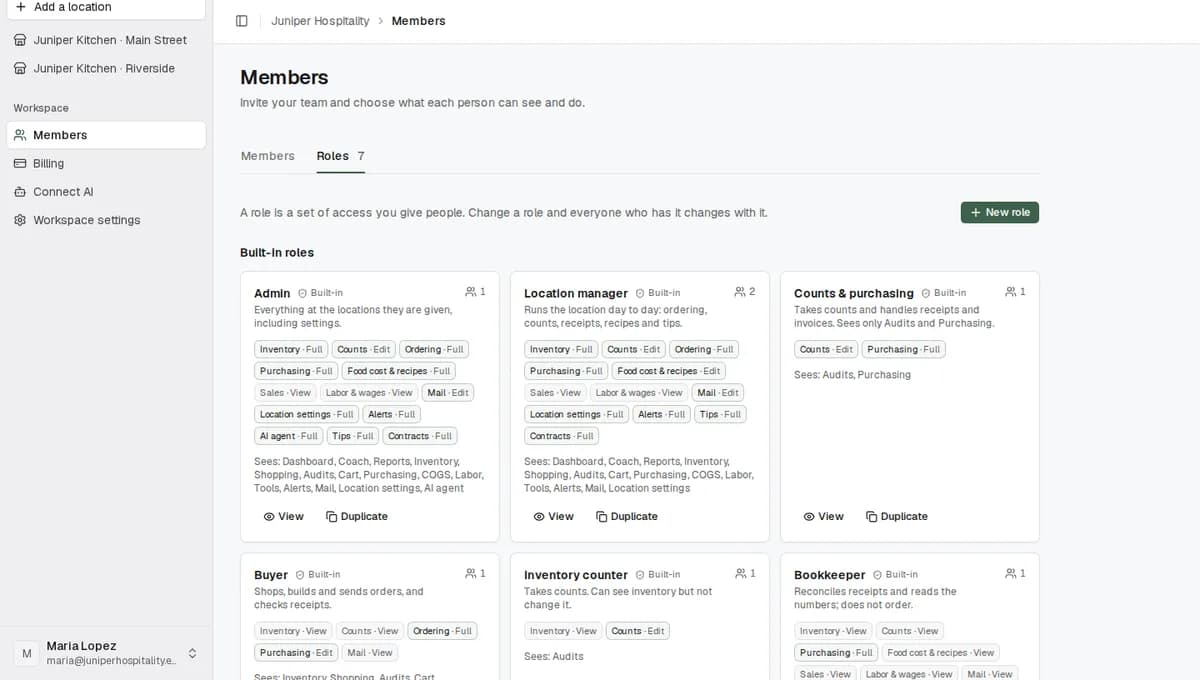Click the Bookkeeper role title

click(x=830, y=575)
